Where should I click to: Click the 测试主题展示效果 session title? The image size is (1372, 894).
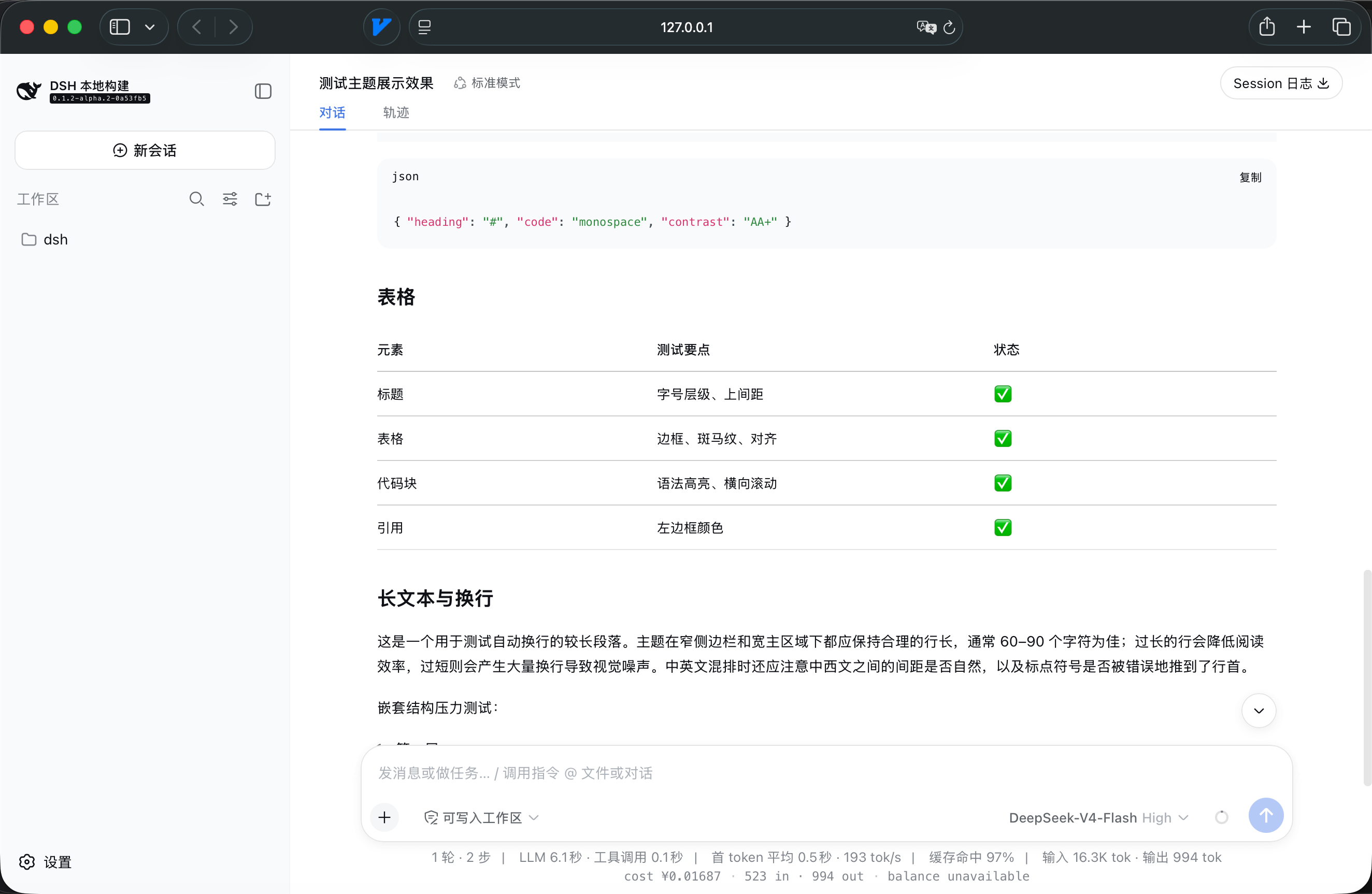point(376,83)
